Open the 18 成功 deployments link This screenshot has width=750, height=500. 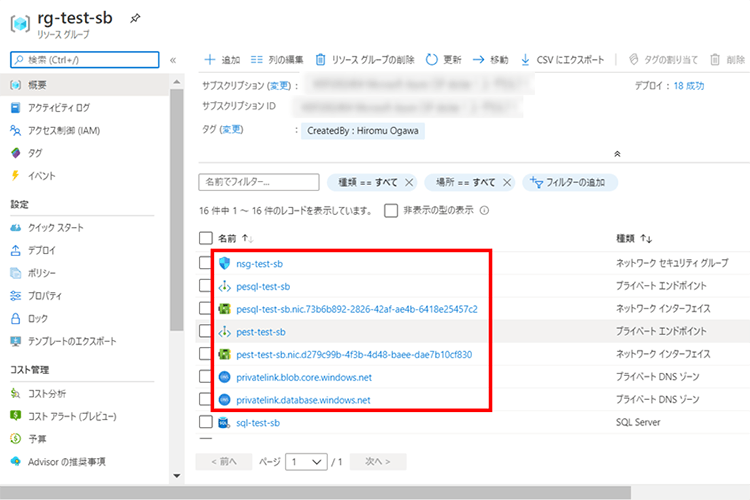[689, 86]
